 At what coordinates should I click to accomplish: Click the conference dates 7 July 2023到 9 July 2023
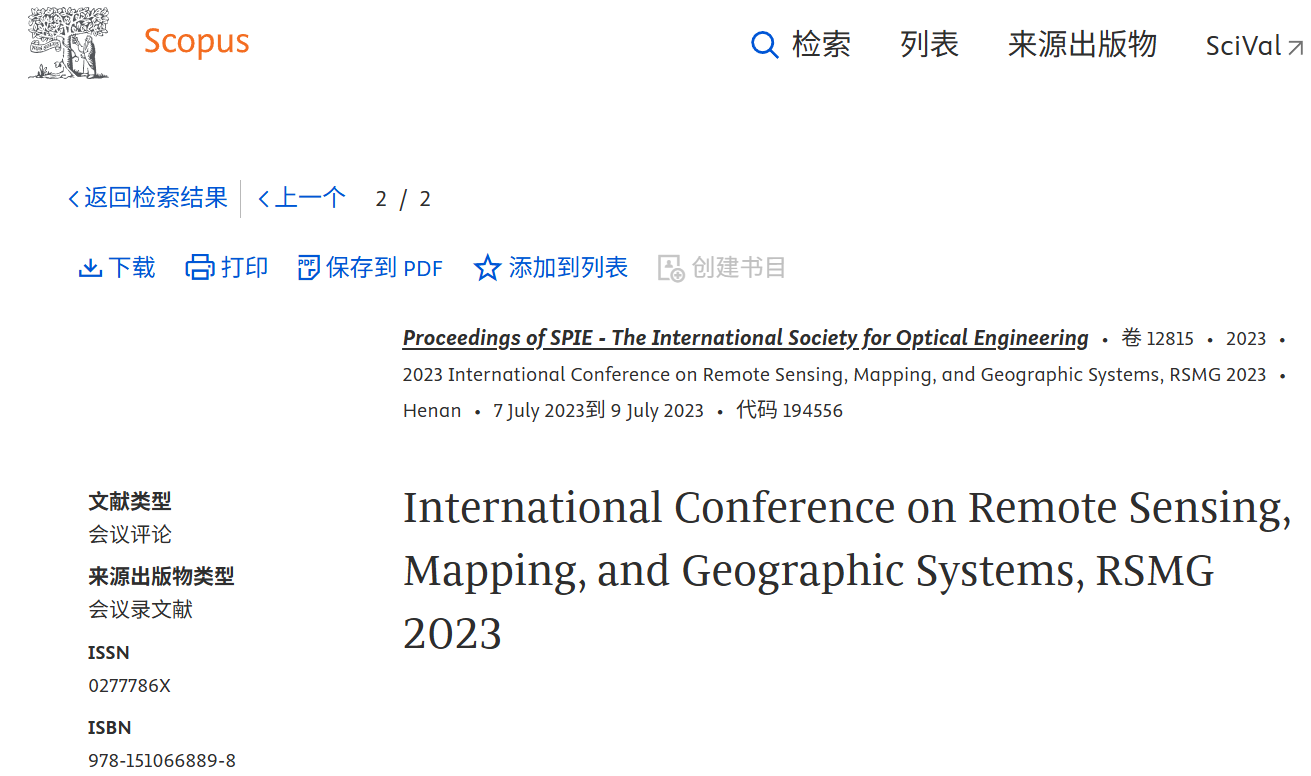[x=598, y=411]
